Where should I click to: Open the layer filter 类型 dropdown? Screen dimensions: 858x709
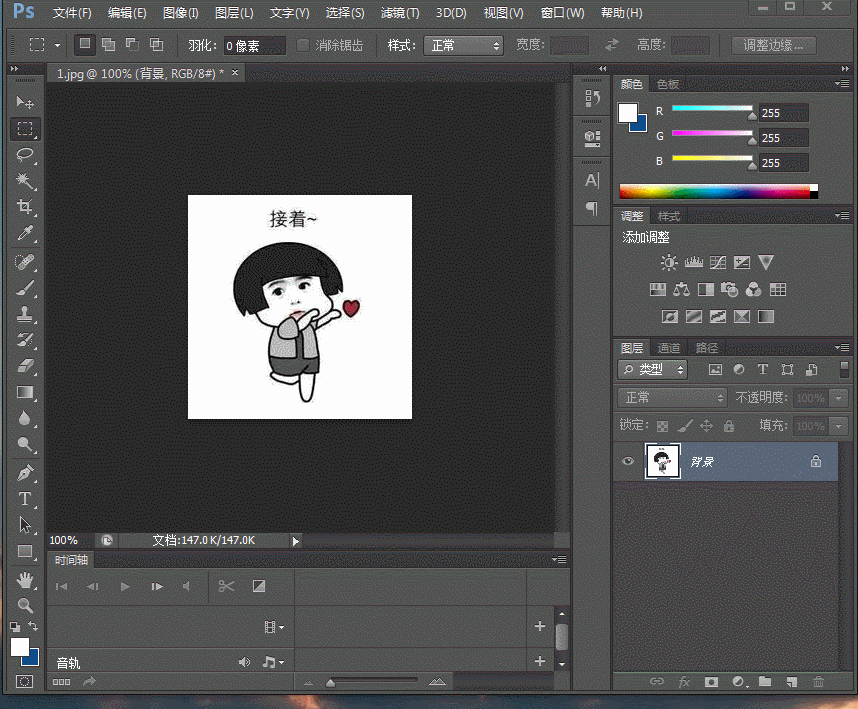pos(654,370)
